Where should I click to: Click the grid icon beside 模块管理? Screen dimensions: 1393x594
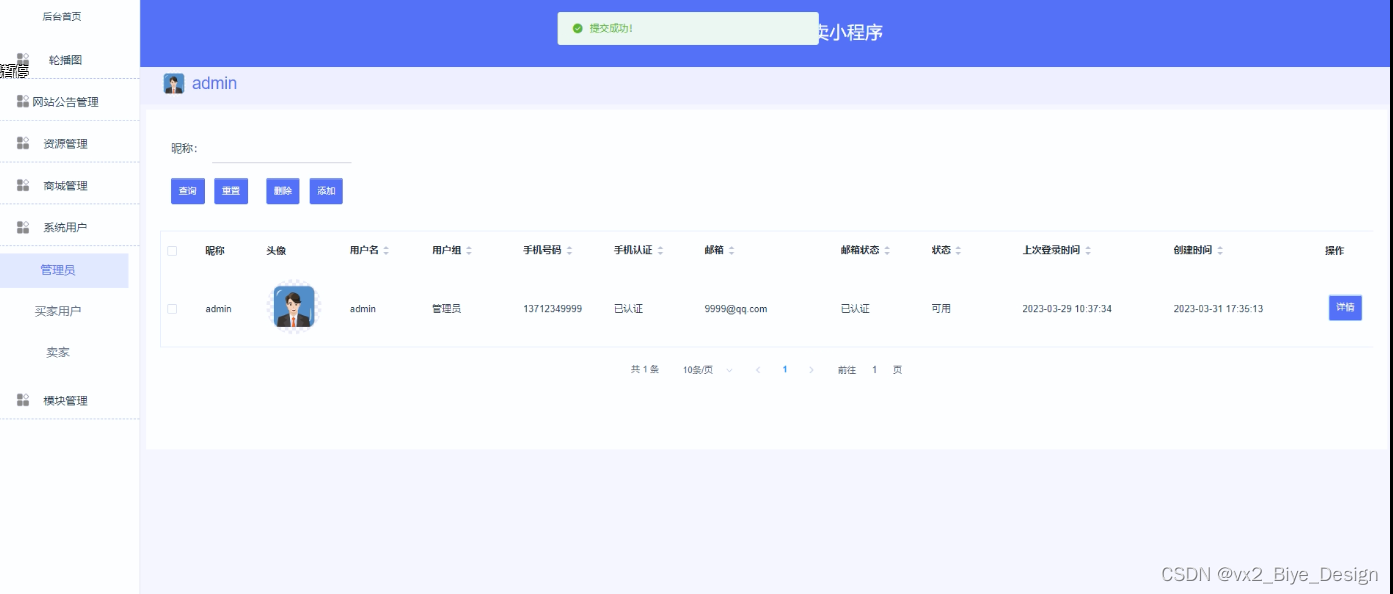tap(23, 400)
